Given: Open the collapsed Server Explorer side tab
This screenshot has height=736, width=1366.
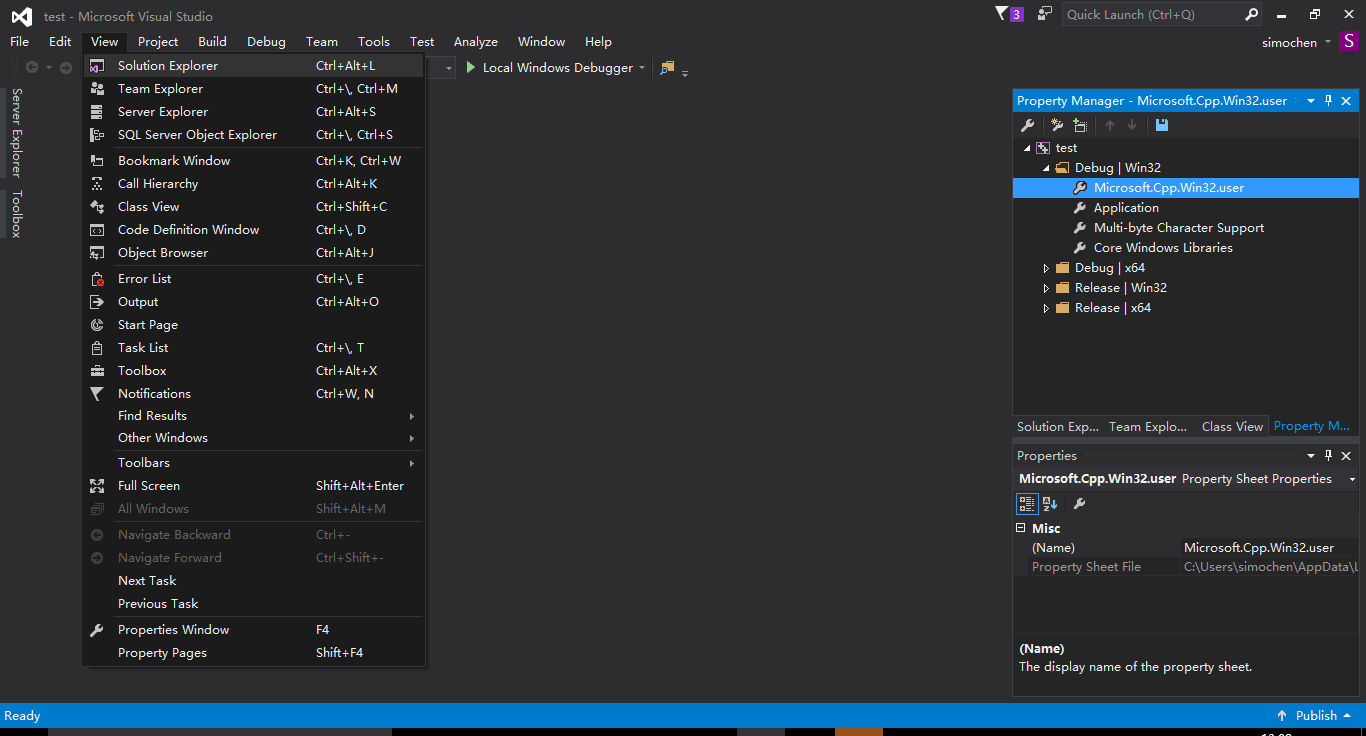Looking at the screenshot, I should point(16,131).
